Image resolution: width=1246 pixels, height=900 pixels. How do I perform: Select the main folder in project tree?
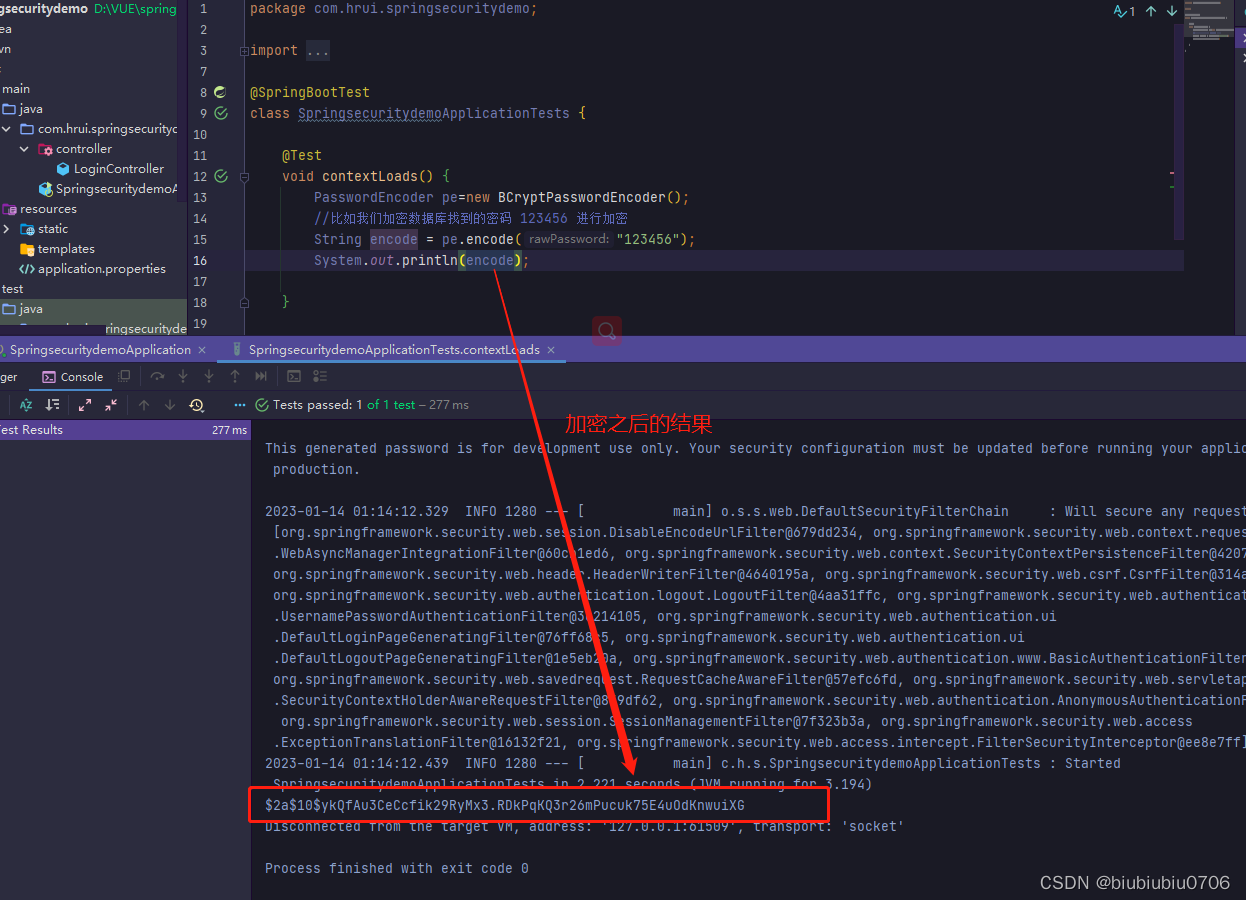pyautogui.click(x=16, y=89)
